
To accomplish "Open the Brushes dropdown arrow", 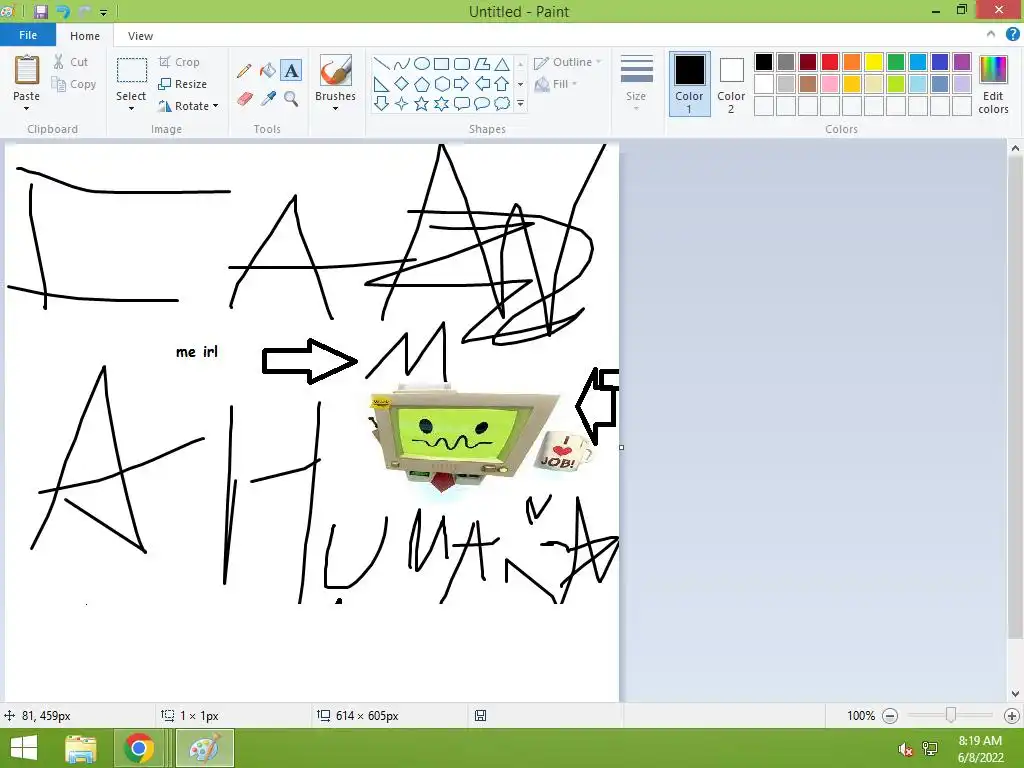I will tap(335, 108).
